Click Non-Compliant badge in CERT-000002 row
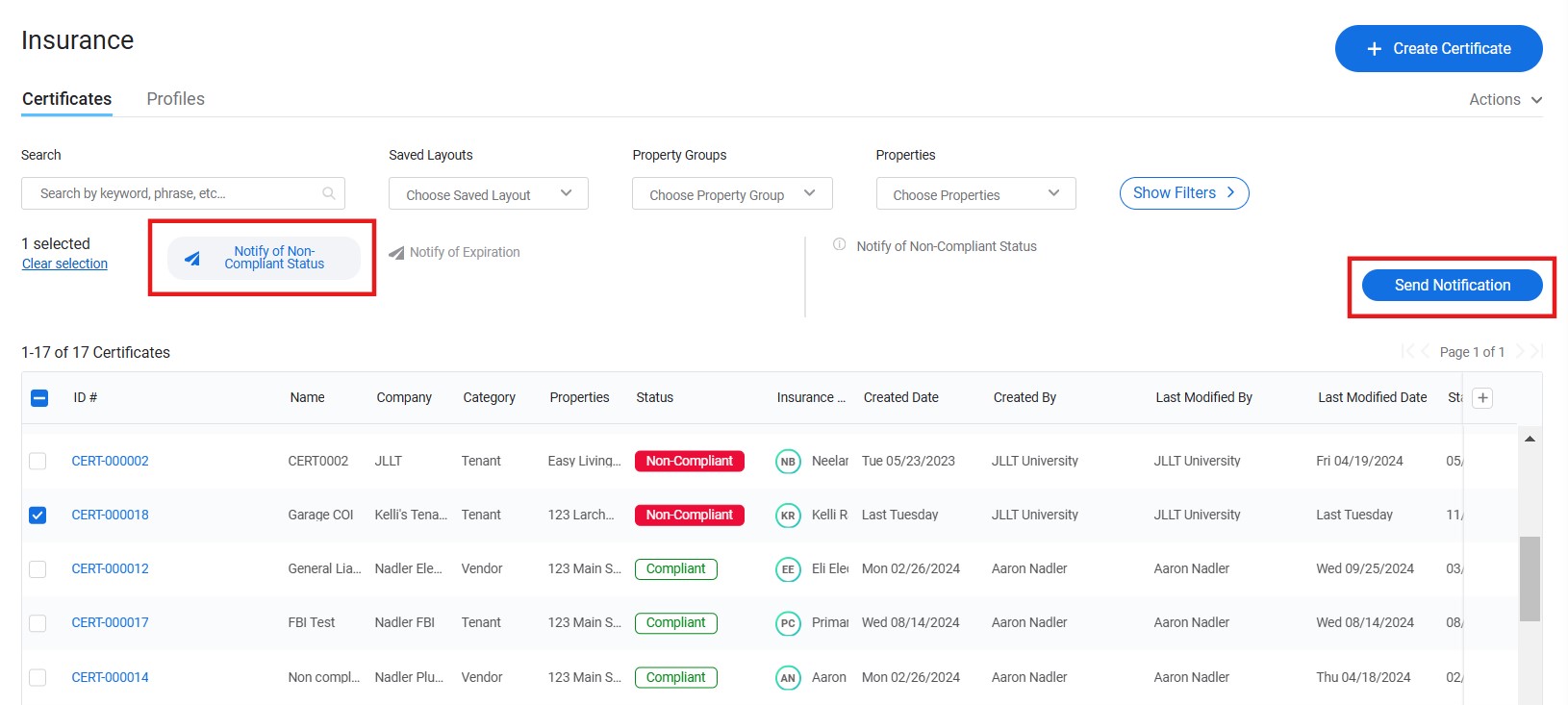This screenshot has width=1568, height=705. tap(689, 462)
